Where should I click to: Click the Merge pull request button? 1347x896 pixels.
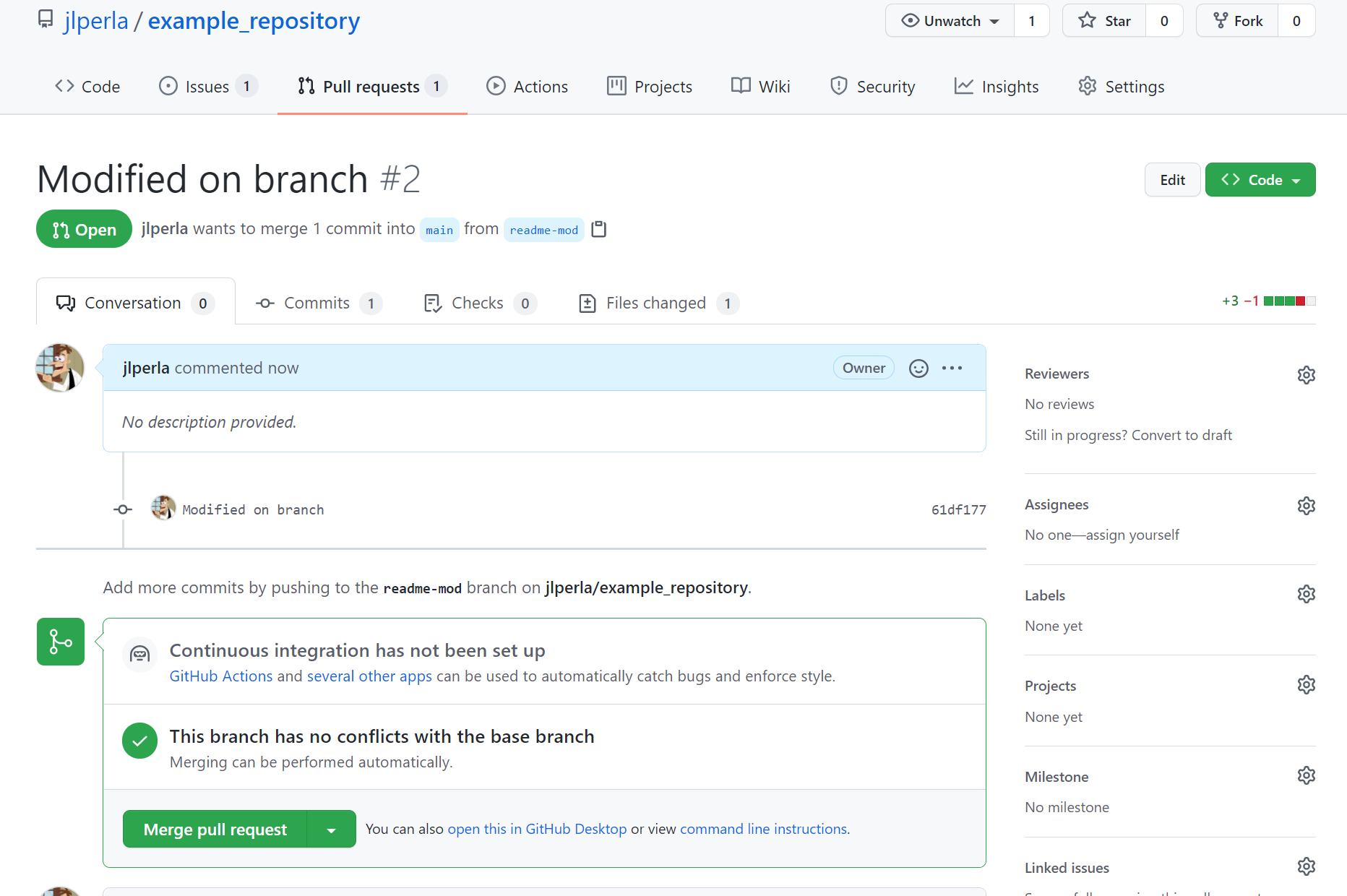[215, 830]
